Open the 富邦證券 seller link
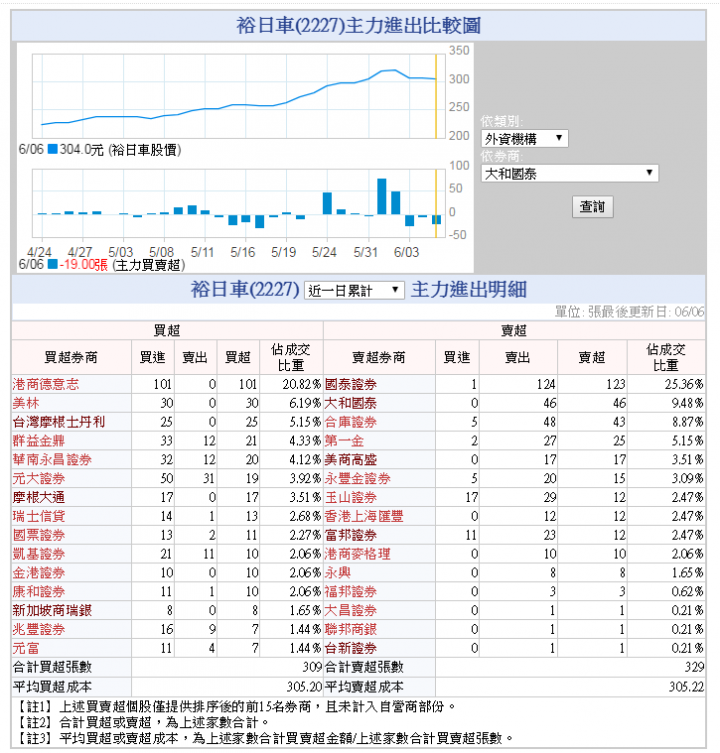 point(351,535)
